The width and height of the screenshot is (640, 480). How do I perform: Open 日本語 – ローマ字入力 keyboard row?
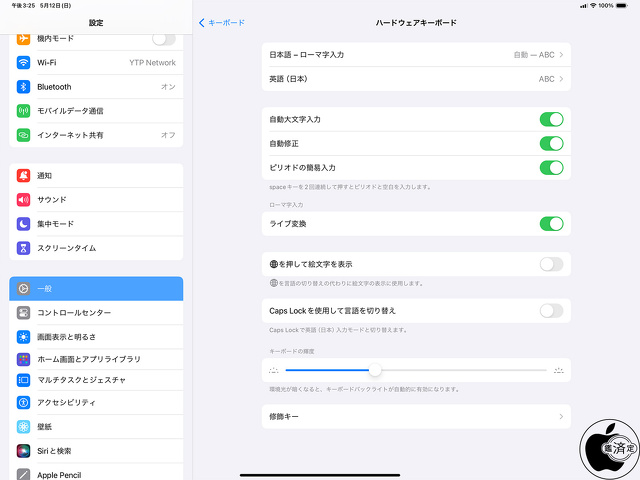[x=416, y=55]
